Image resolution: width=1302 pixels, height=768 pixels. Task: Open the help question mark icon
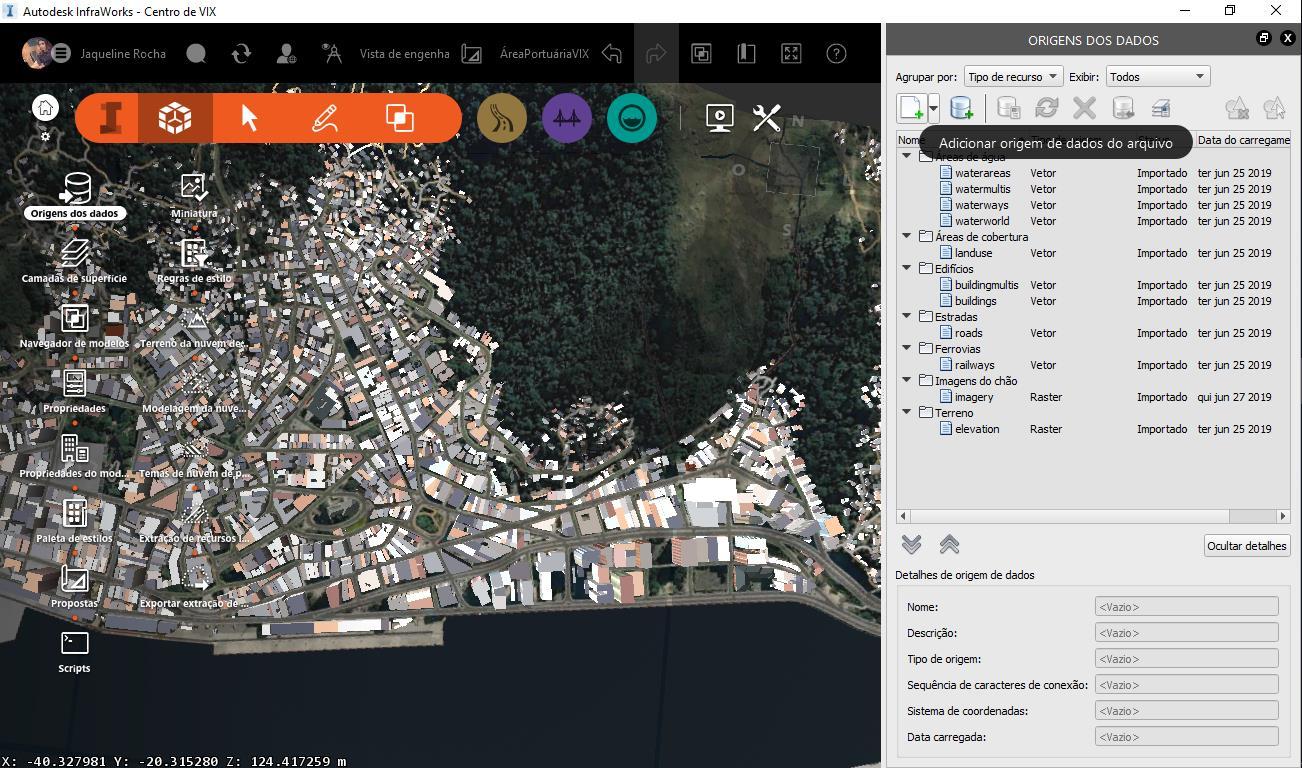click(836, 54)
